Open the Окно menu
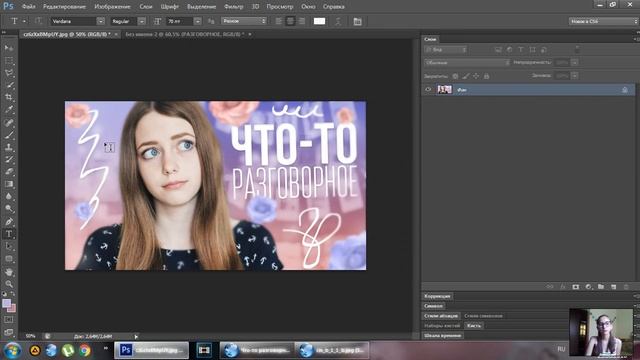This screenshot has width=640, height=360. pyautogui.click(x=308, y=7)
